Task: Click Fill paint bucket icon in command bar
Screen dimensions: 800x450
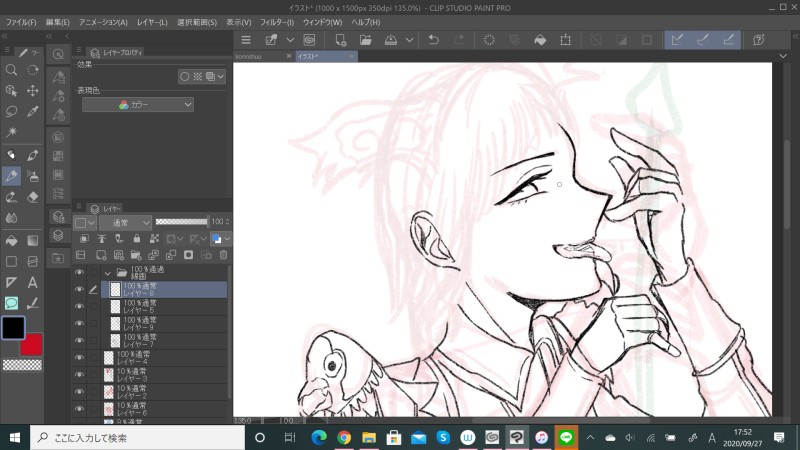Action: [540, 40]
